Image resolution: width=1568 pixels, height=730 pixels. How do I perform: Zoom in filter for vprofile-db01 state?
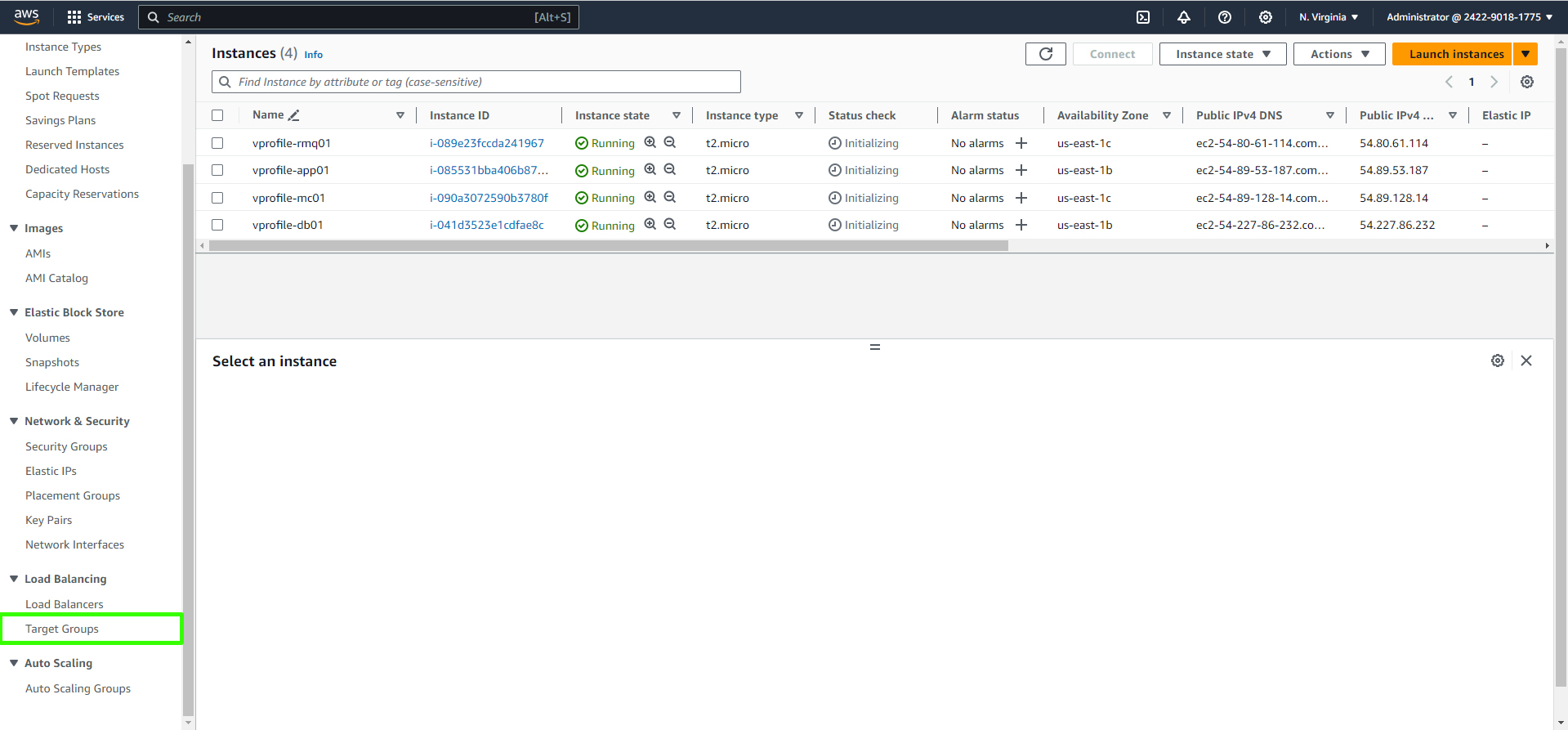(x=650, y=224)
